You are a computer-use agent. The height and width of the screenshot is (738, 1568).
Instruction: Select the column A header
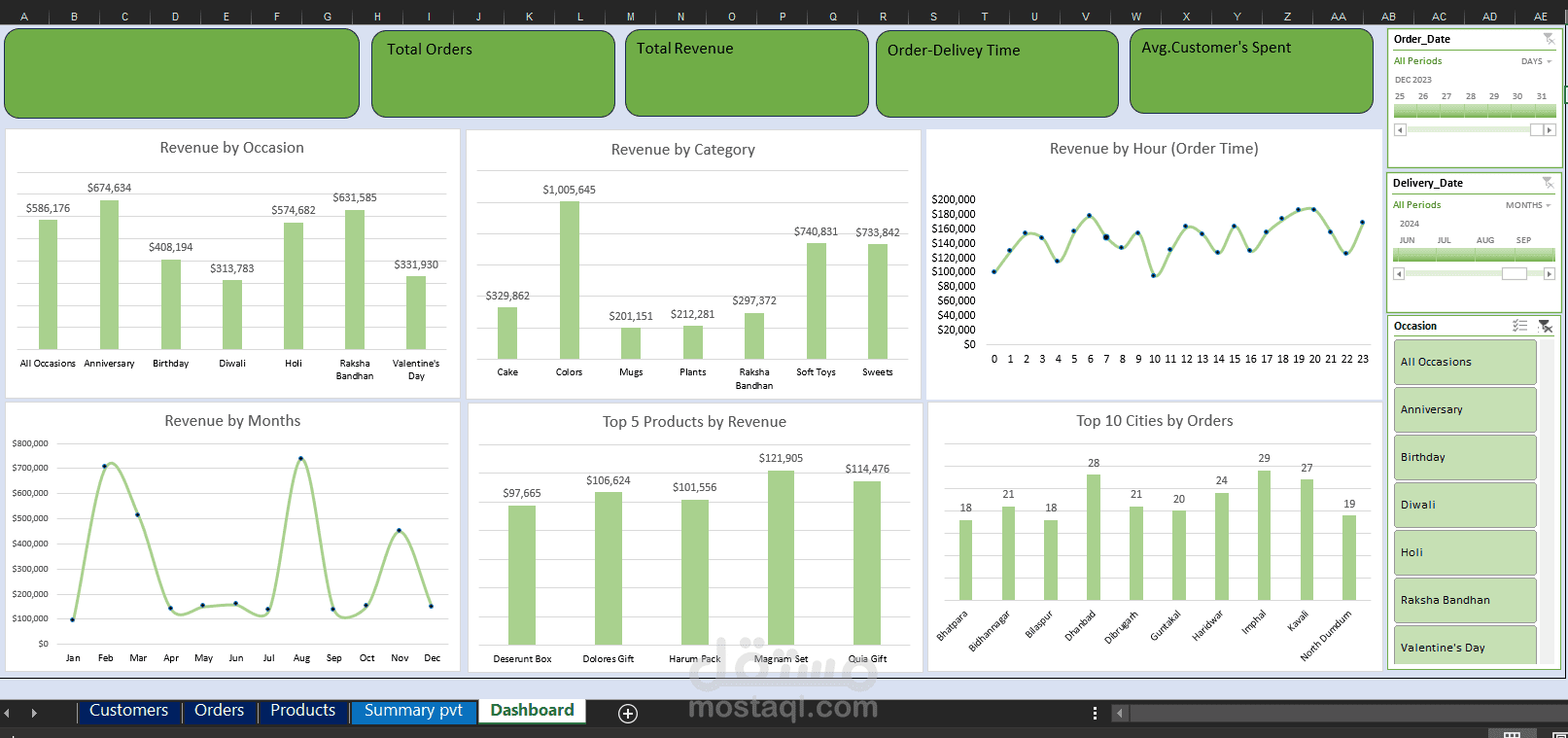click(24, 17)
